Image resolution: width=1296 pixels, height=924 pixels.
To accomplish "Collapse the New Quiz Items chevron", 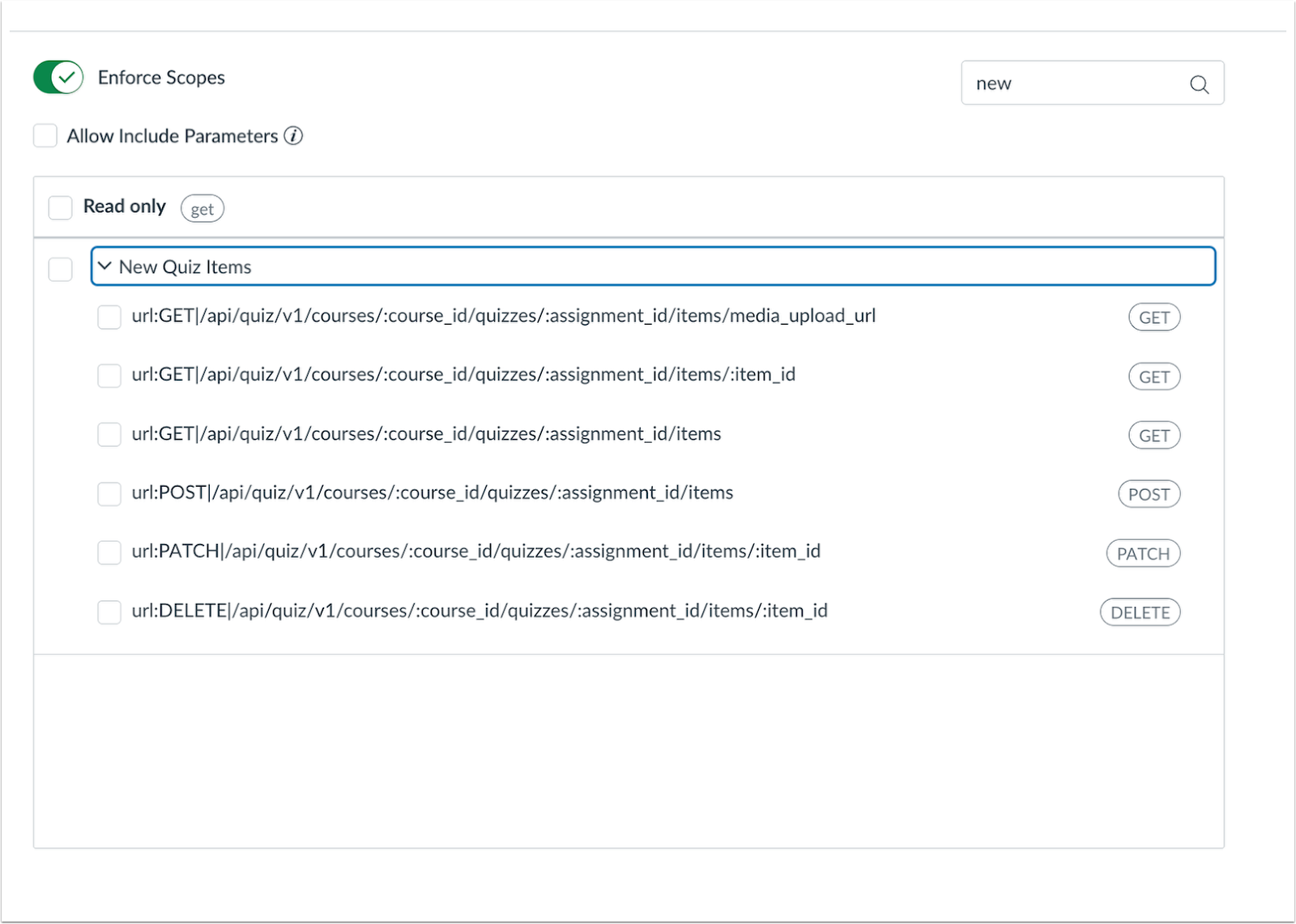I will point(104,266).
